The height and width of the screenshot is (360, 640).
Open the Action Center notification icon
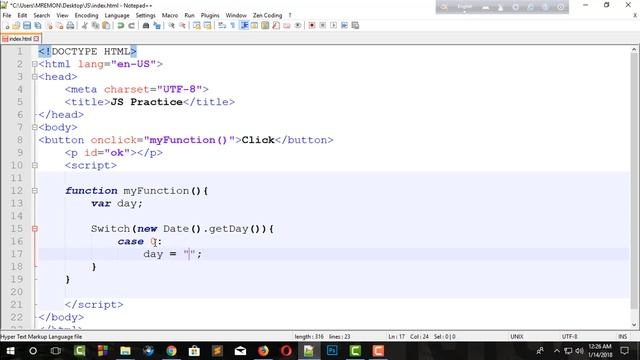pos(624,351)
